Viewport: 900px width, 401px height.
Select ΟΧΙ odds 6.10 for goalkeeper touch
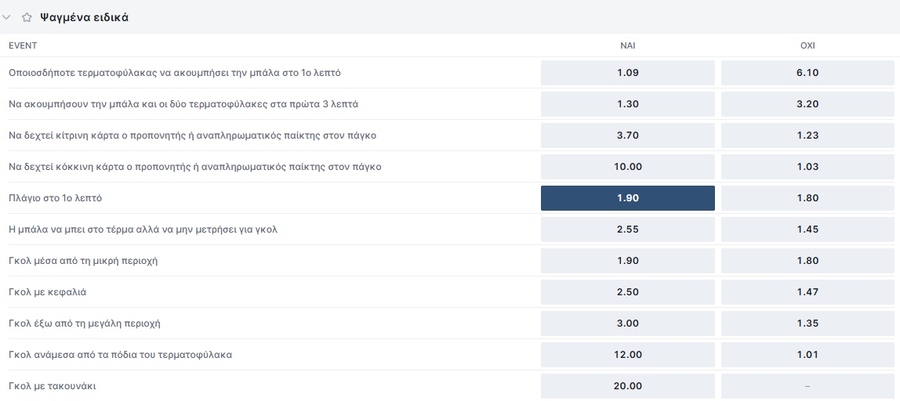[808, 73]
